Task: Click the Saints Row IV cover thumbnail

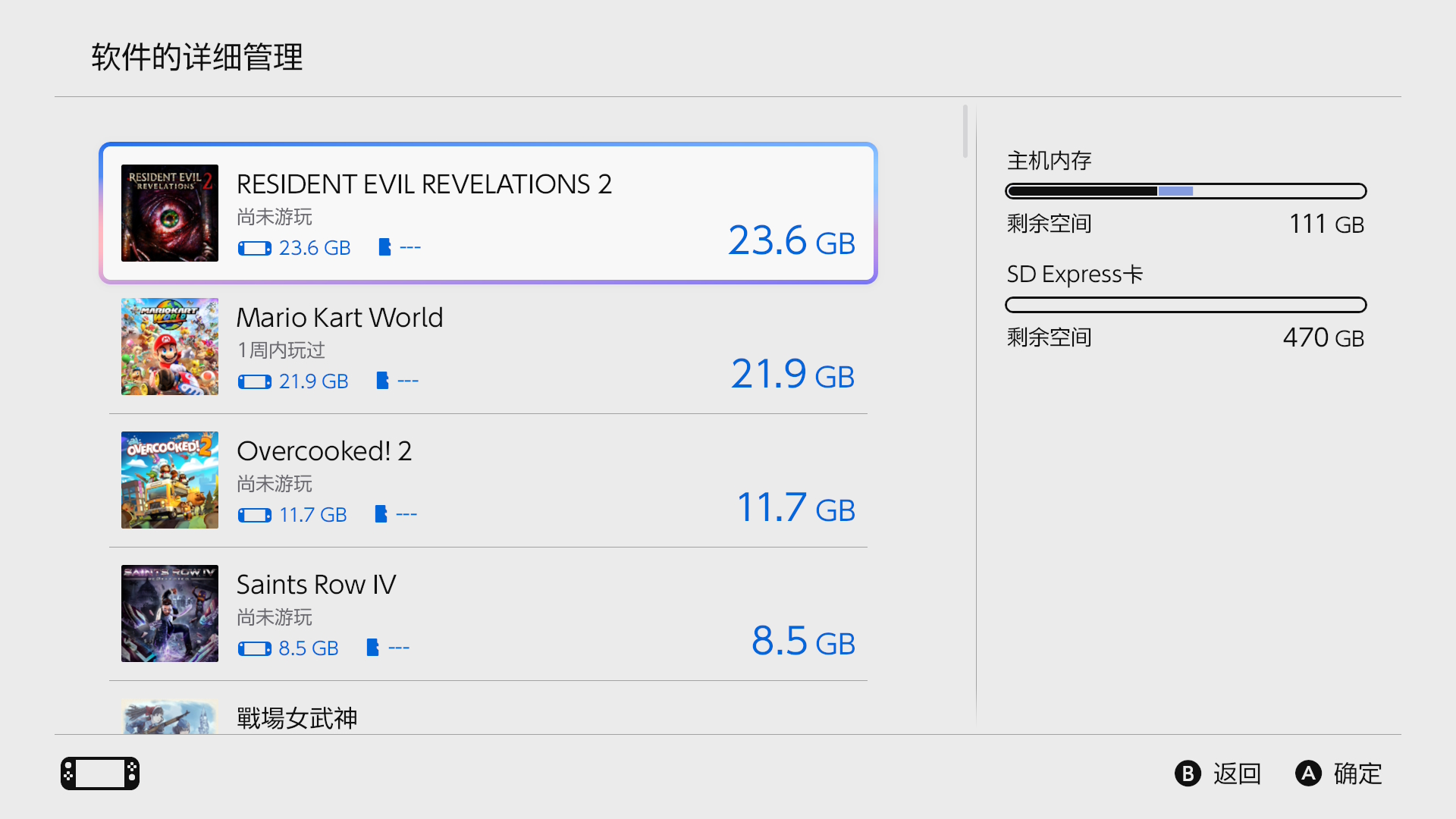Action: click(170, 613)
